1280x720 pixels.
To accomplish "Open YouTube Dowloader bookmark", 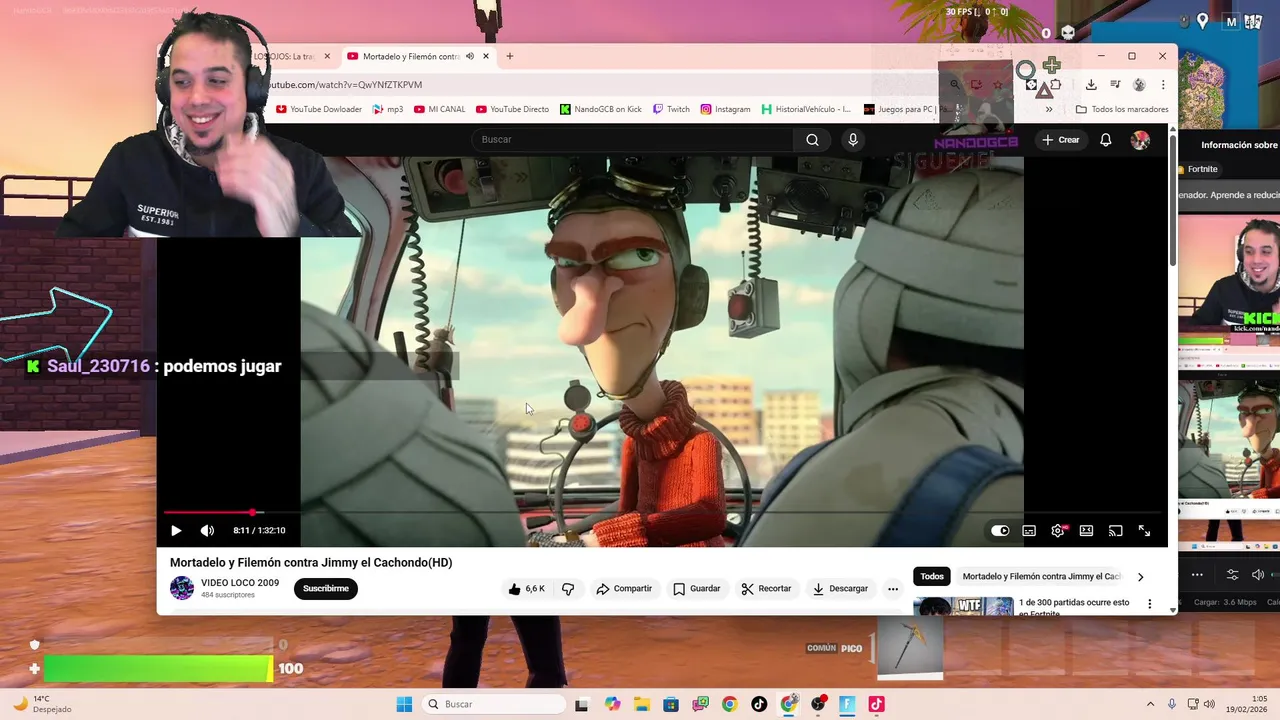I will coord(319,109).
